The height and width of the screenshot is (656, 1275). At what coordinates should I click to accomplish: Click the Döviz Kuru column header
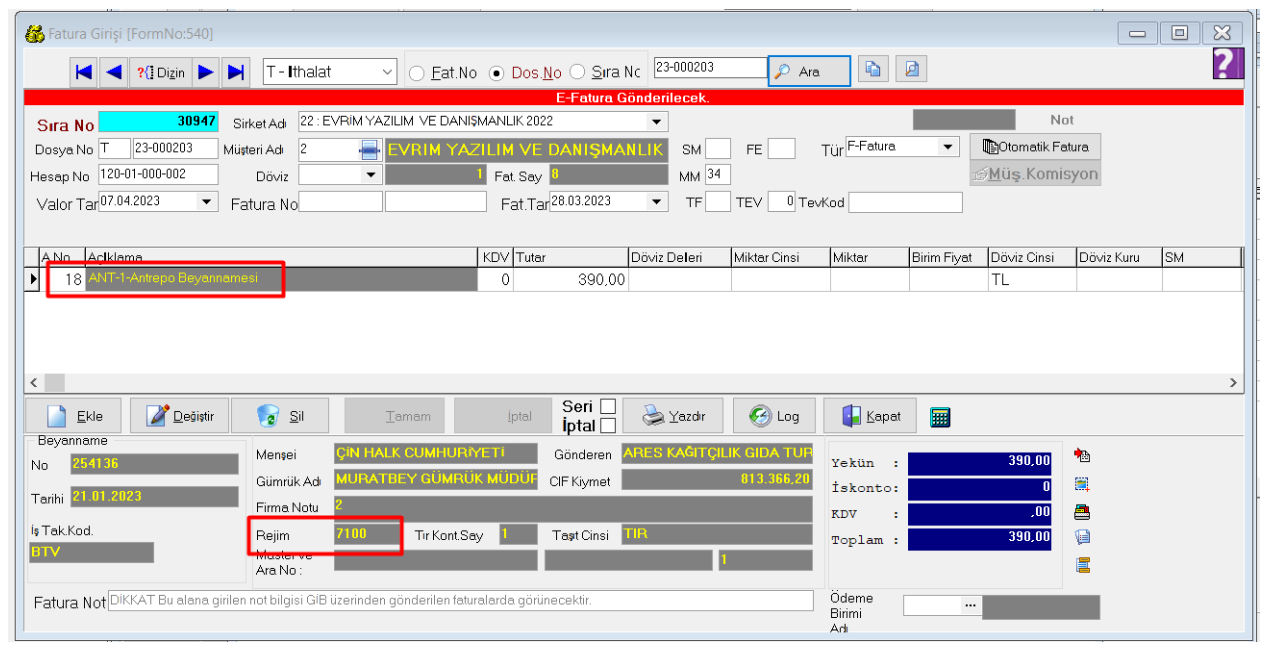1118,257
